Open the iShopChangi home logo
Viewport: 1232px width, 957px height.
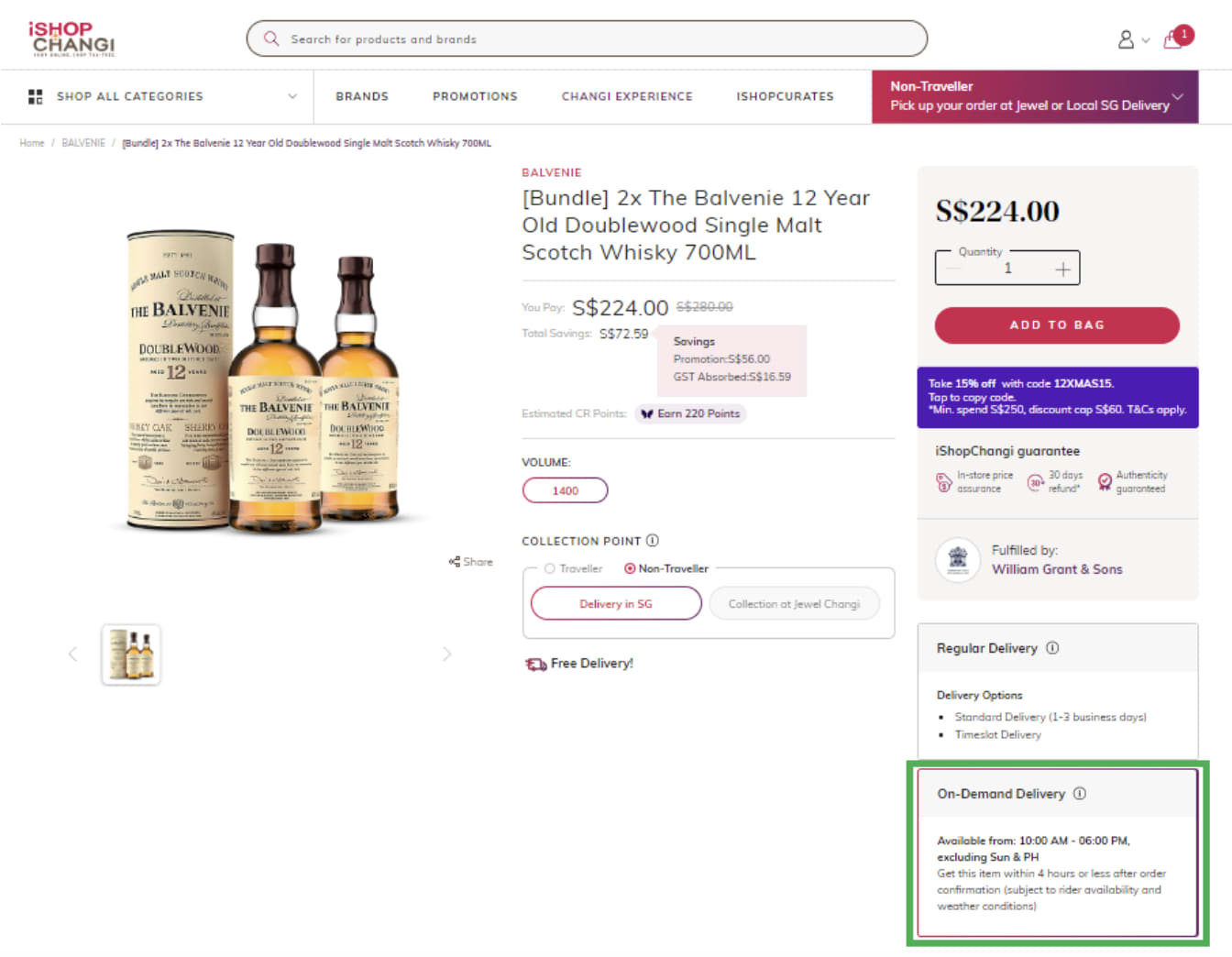pos(71,38)
